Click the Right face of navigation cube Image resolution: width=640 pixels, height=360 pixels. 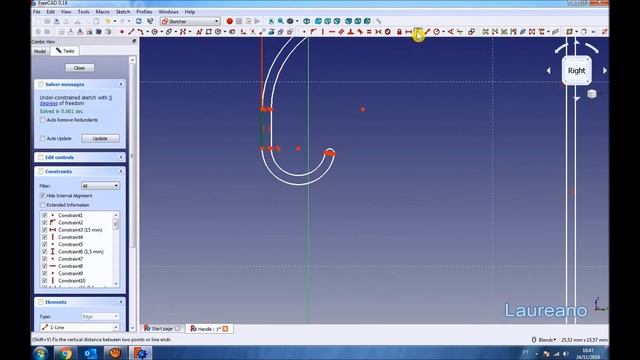[x=576, y=71]
